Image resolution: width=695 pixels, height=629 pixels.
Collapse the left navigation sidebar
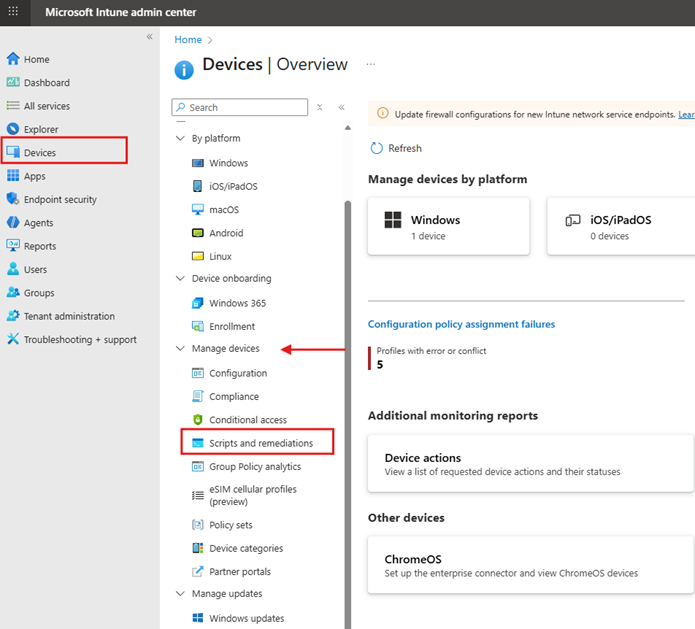point(149,36)
